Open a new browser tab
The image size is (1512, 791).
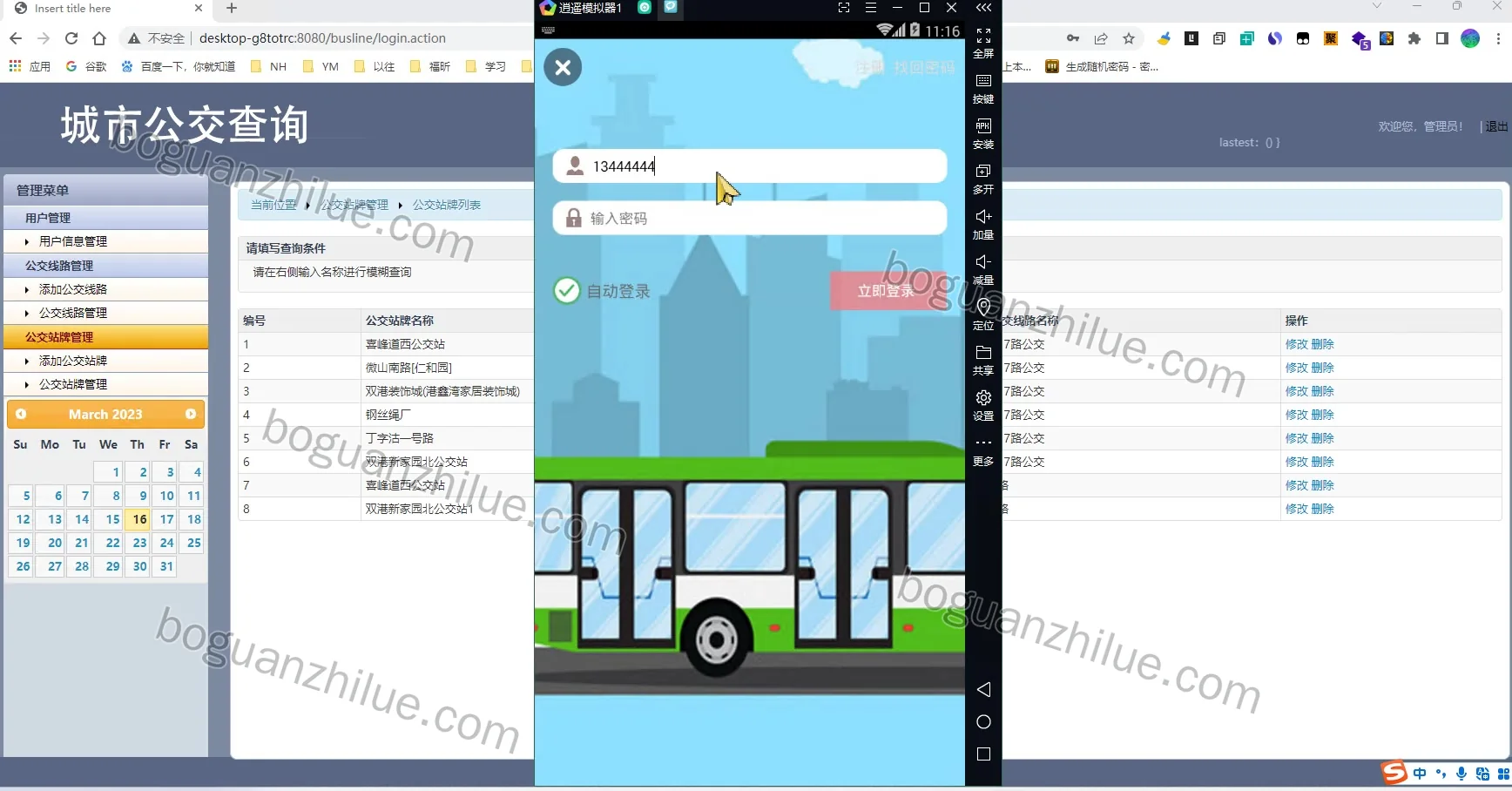(x=232, y=9)
